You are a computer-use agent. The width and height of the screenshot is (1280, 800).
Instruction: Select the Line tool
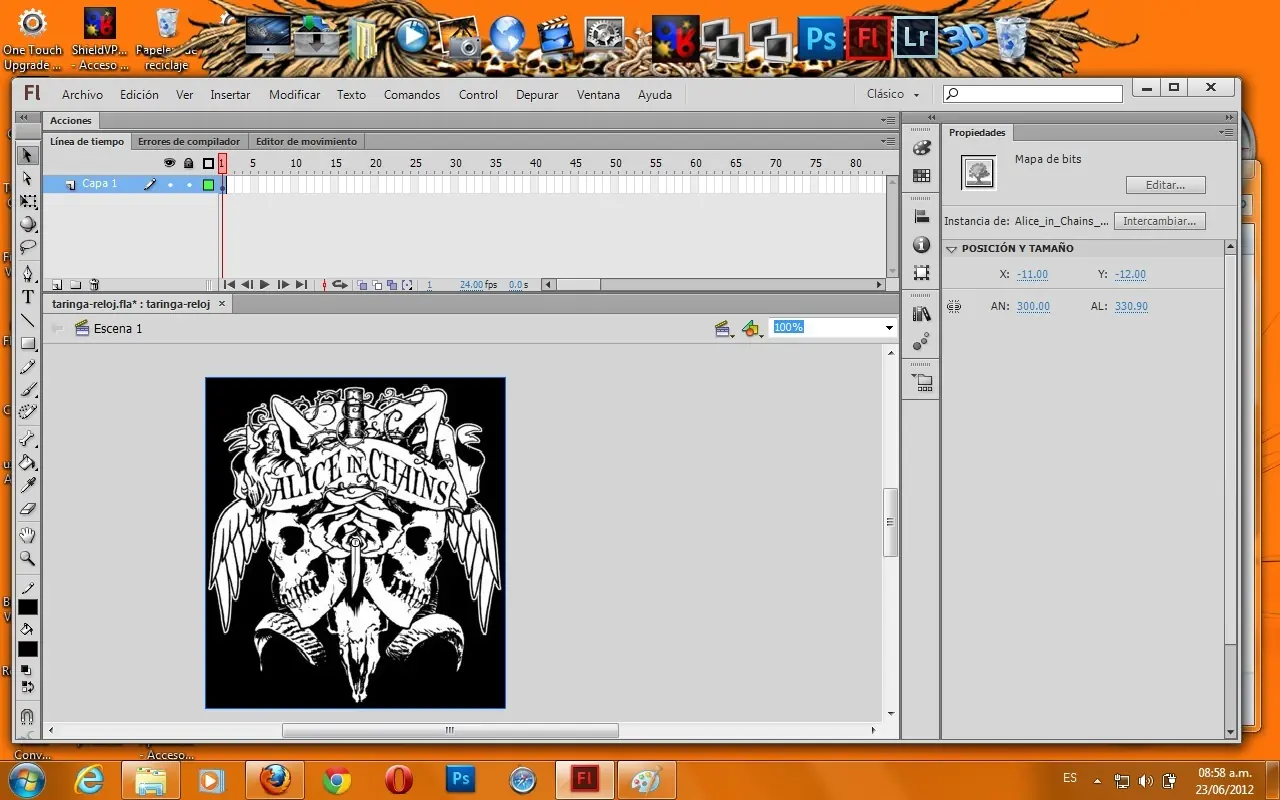click(x=28, y=320)
